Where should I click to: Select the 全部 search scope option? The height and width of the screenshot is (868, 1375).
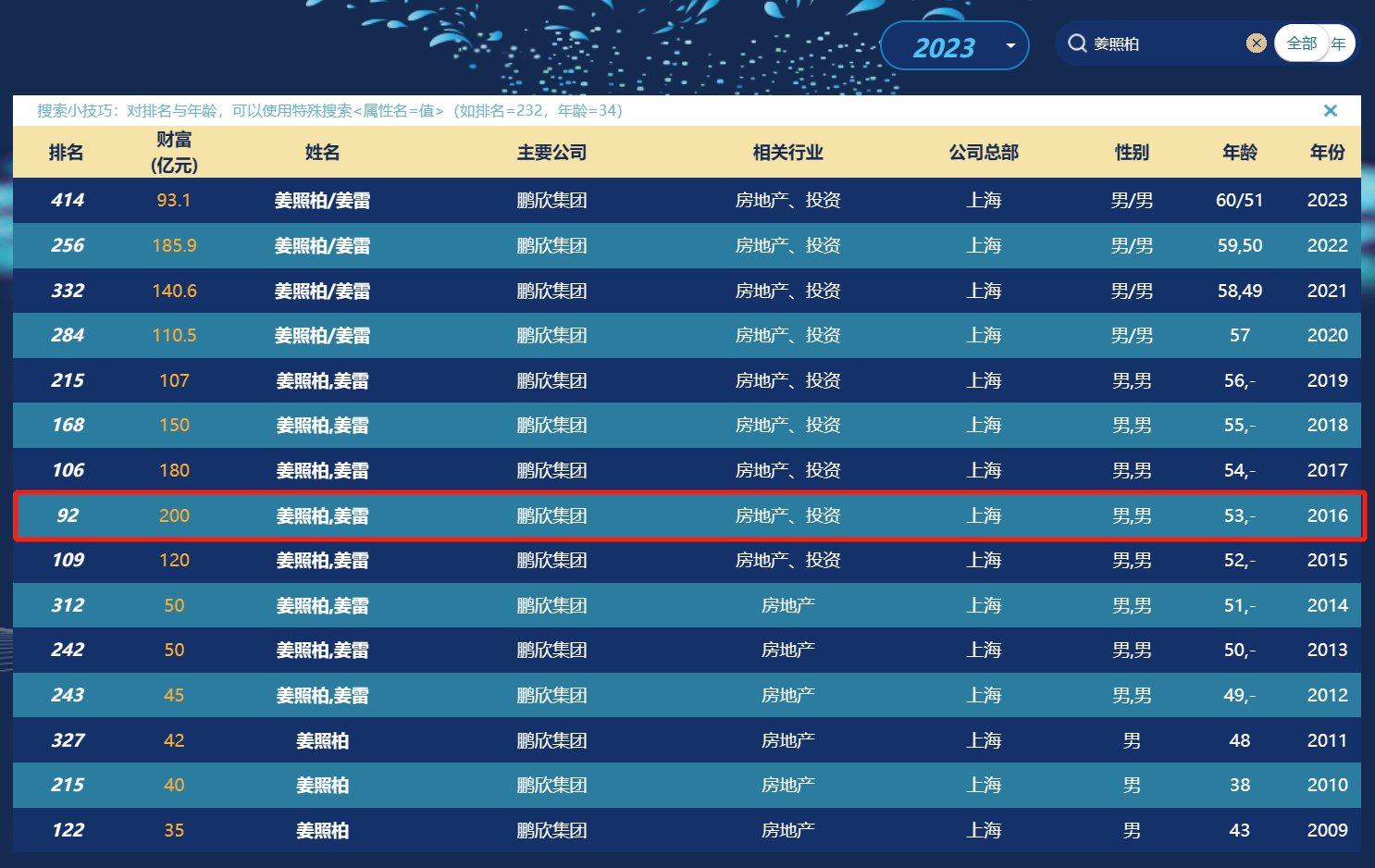pos(1301,43)
